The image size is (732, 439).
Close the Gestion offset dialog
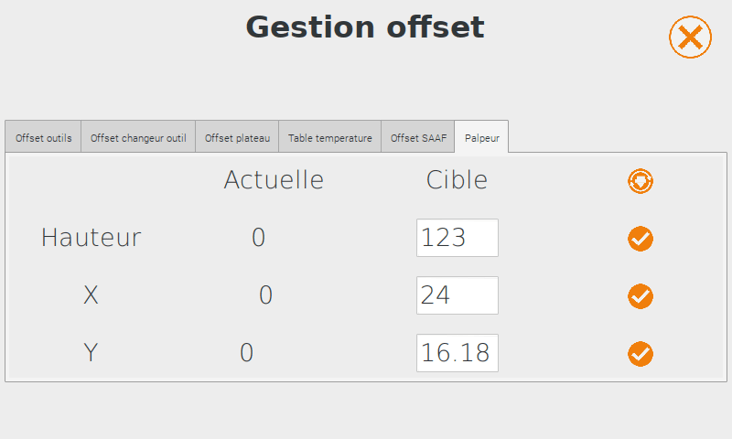tap(690, 37)
